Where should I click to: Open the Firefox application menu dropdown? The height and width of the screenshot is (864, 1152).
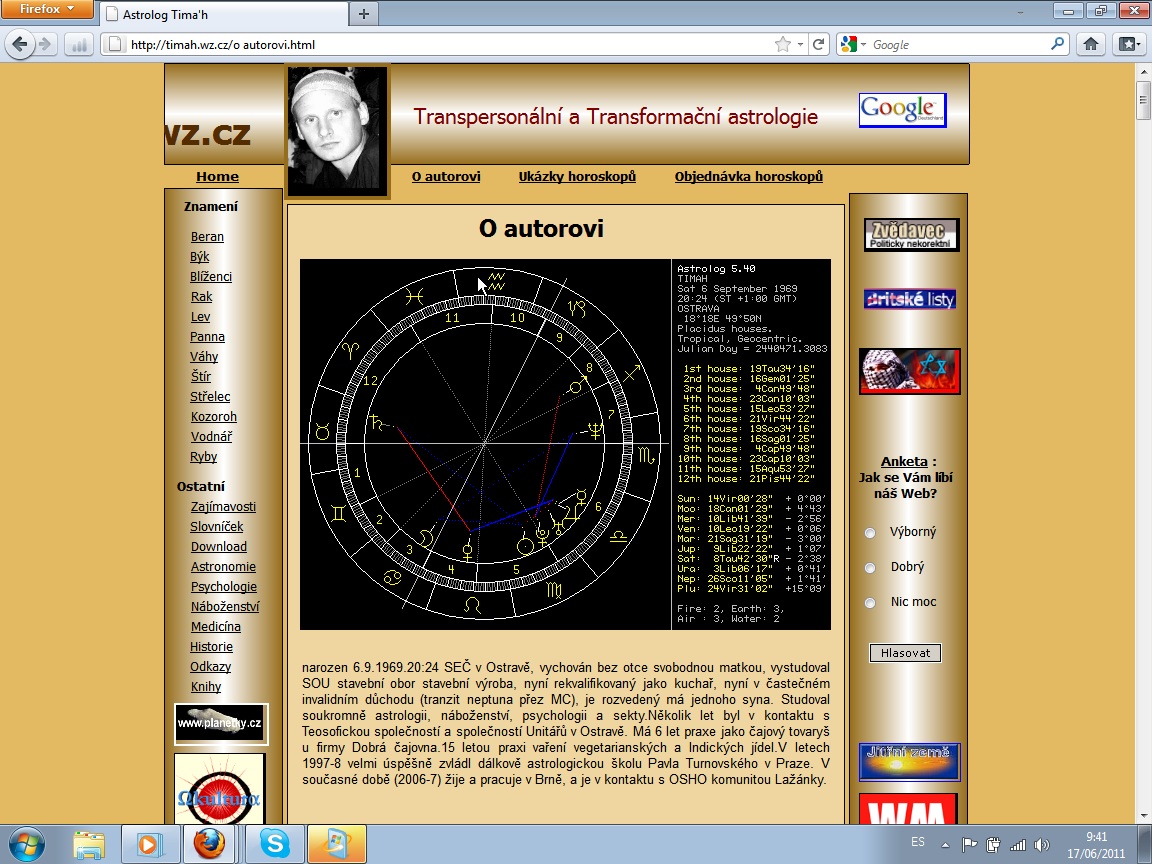click(x=48, y=10)
